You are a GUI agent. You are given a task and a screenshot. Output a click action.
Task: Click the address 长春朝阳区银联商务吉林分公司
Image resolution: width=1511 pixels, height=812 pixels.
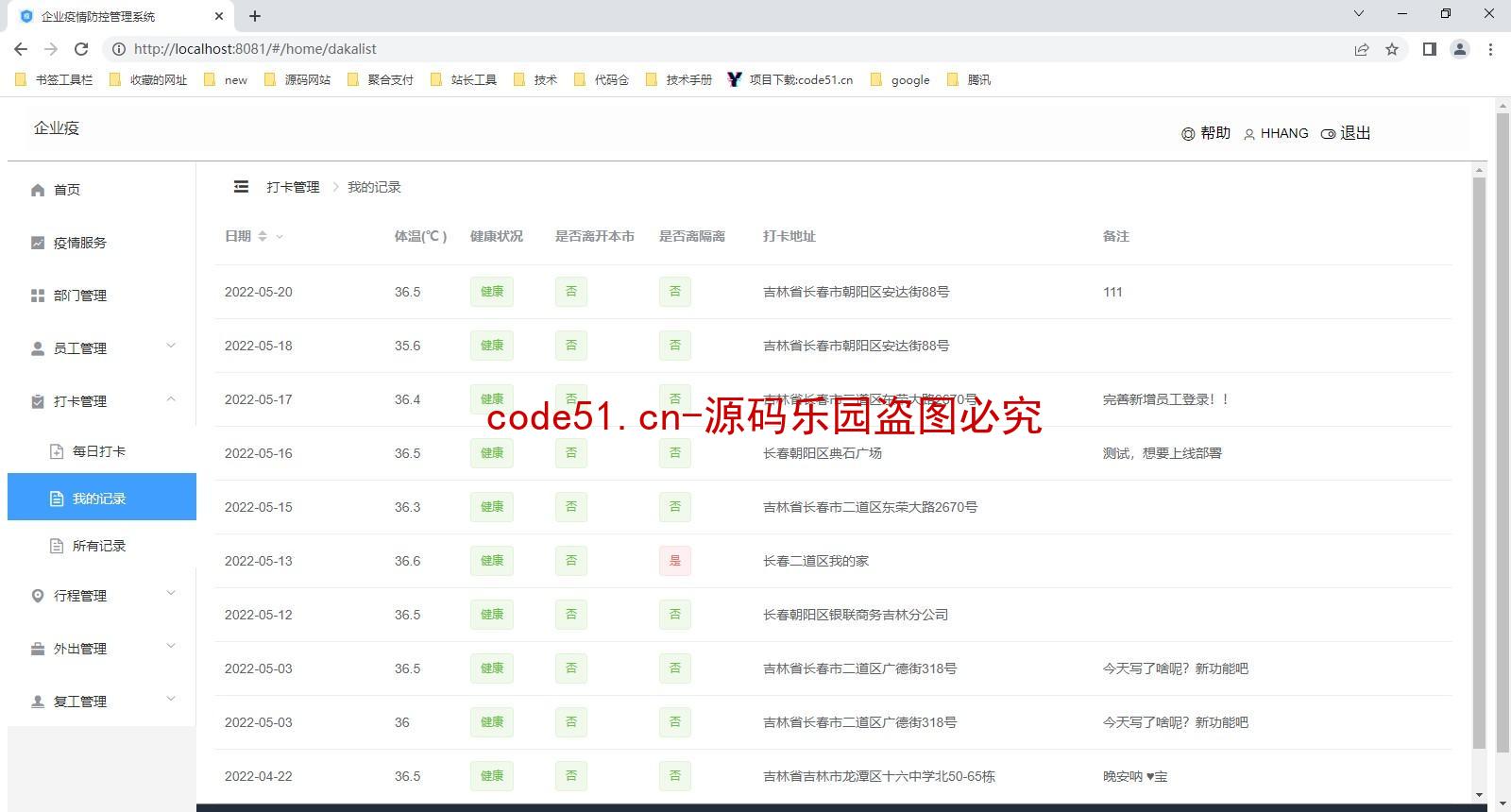click(856, 615)
